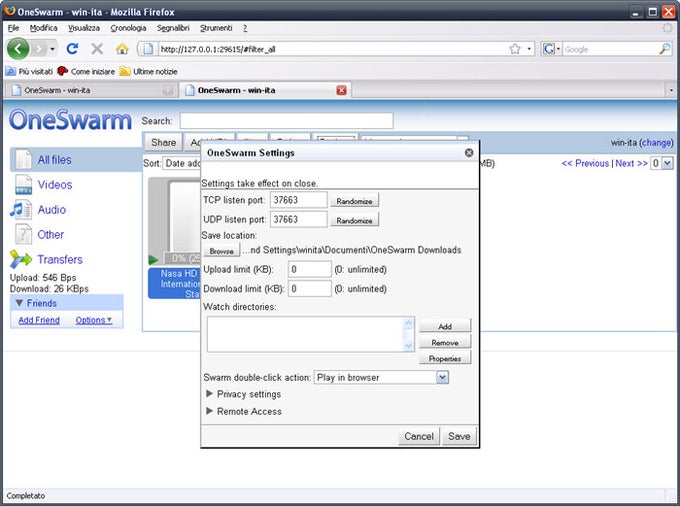
Task: Click UDP listen port field
Action: pyautogui.click(x=299, y=219)
